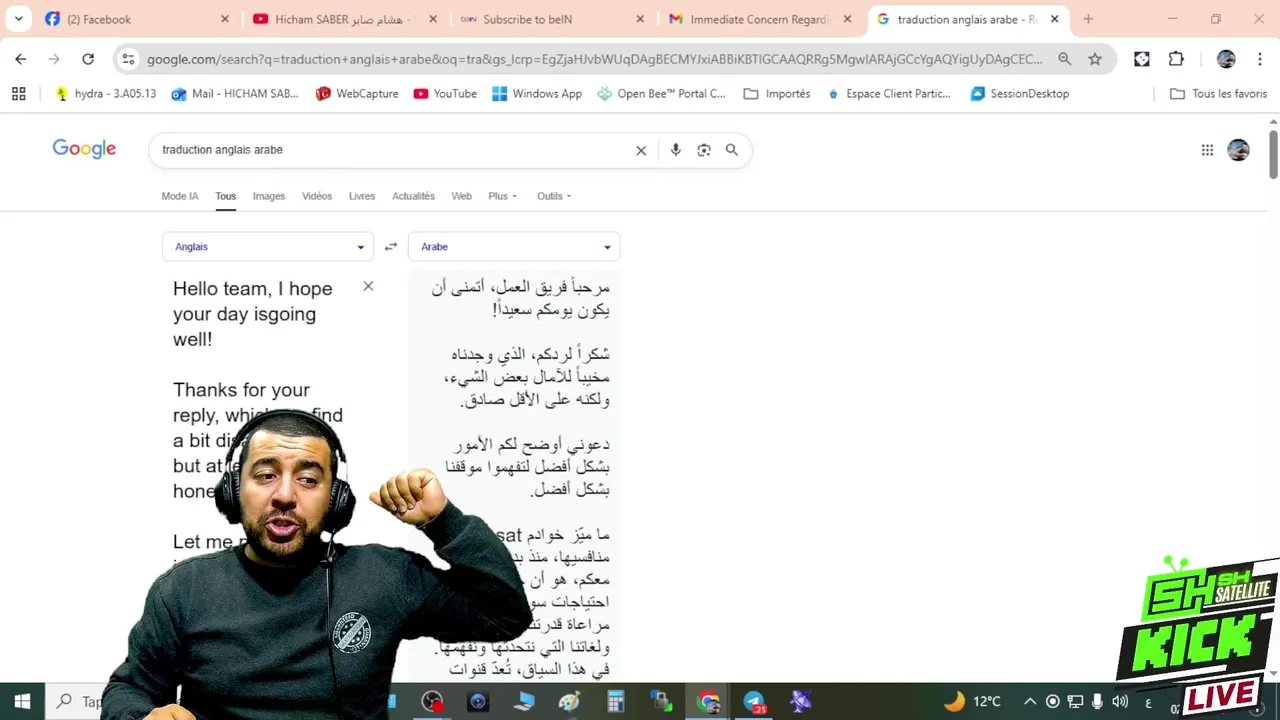Click the address bar URL
This screenshot has height=720, width=1280.
tap(594, 59)
